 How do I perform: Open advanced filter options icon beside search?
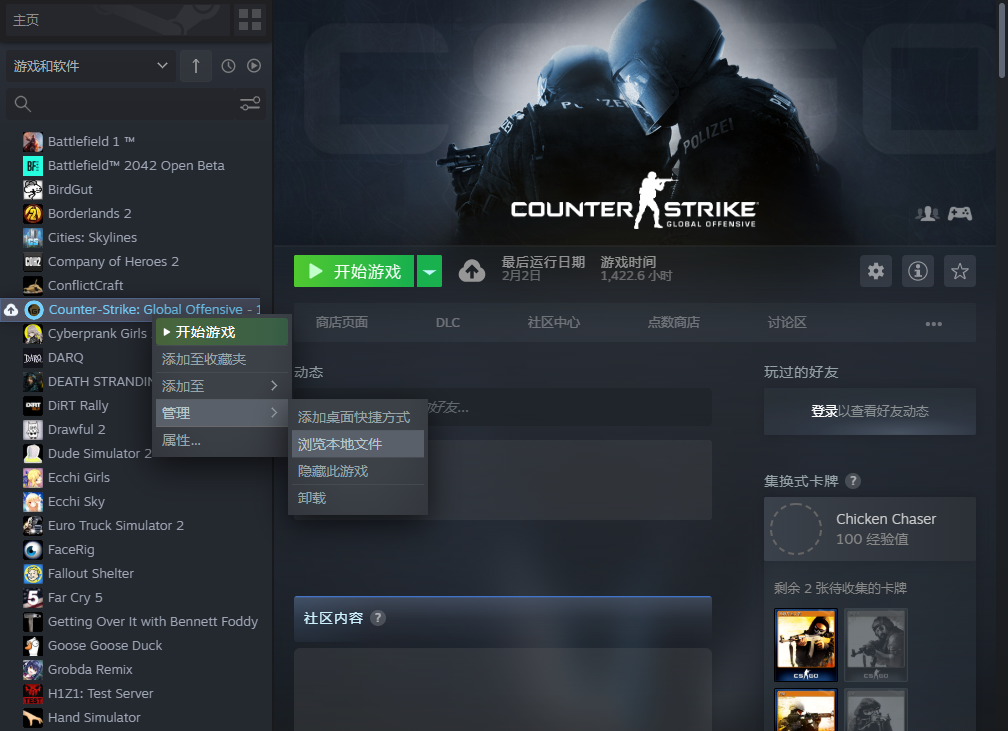pyautogui.click(x=250, y=104)
